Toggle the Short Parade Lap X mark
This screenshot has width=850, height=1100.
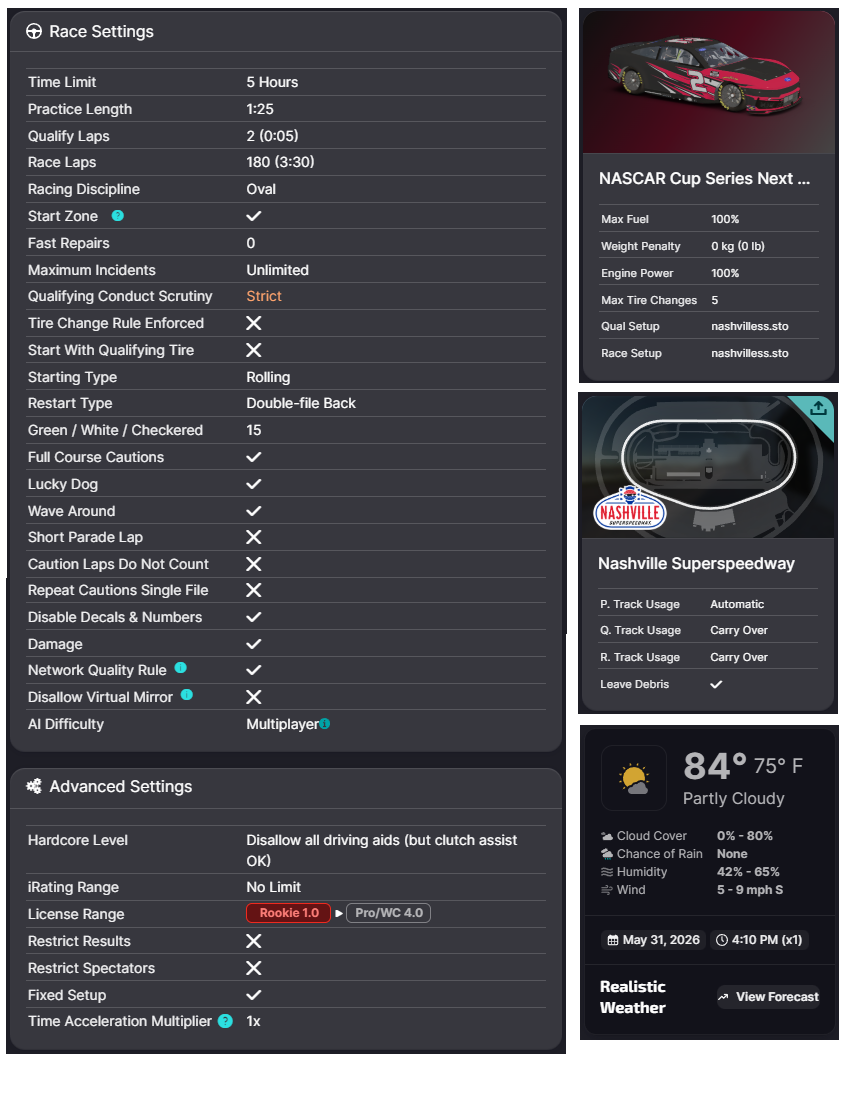pos(254,537)
